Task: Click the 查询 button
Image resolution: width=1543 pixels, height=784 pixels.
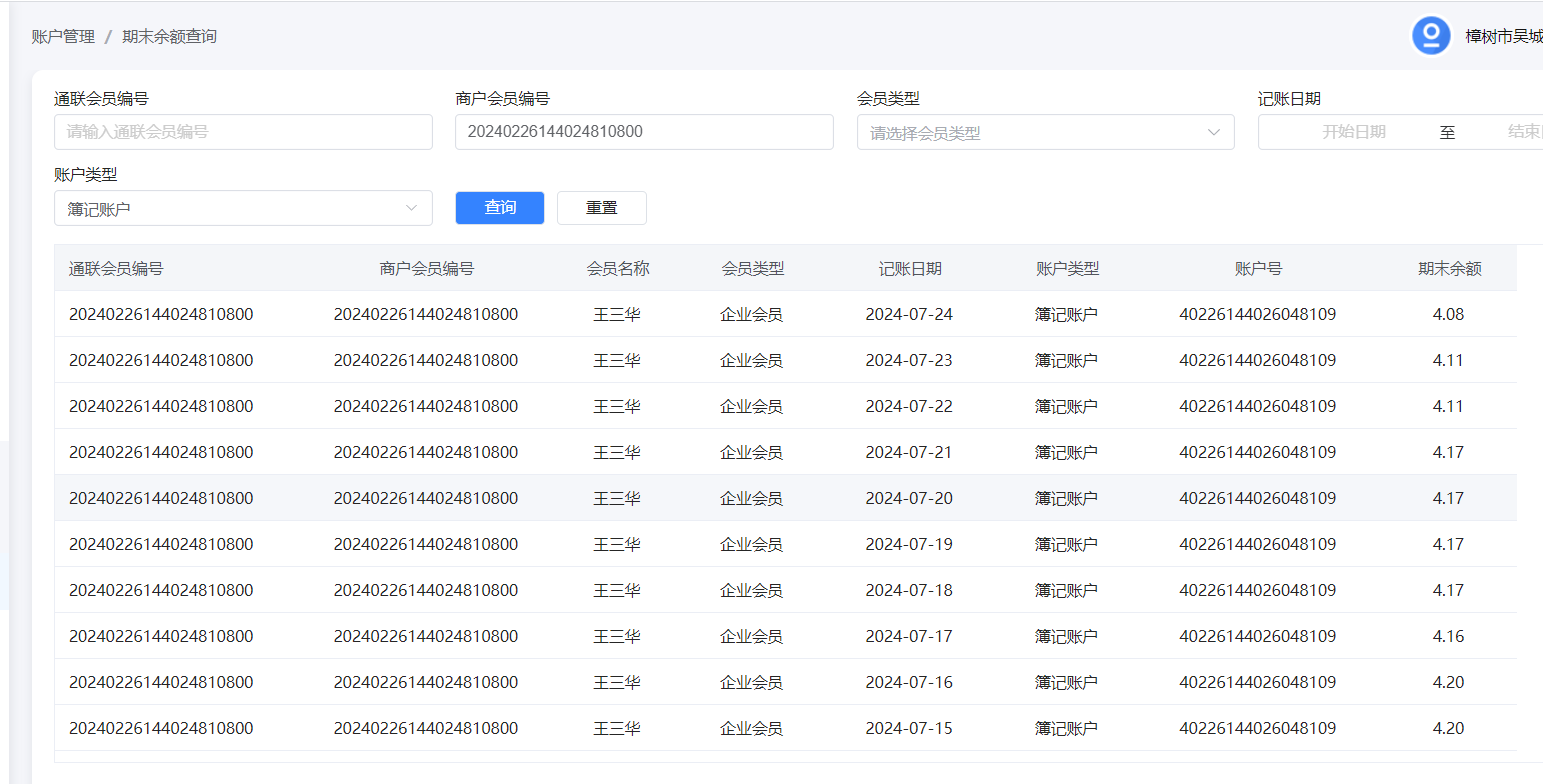Action: click(x=500, y=208)
